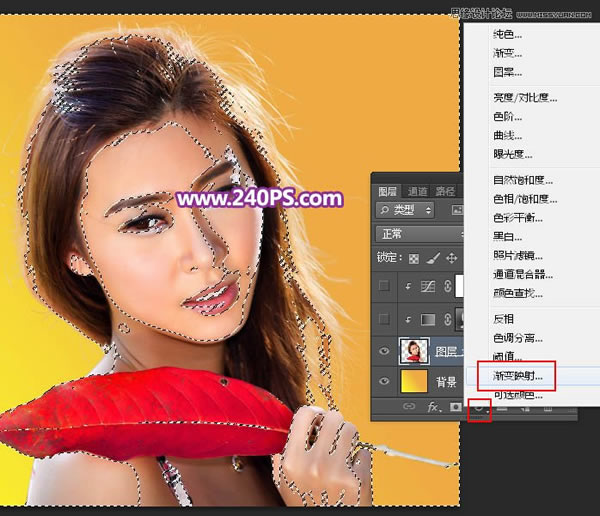
Task: Choose 色相/饱和度 menu item
Action: (525, 199)
